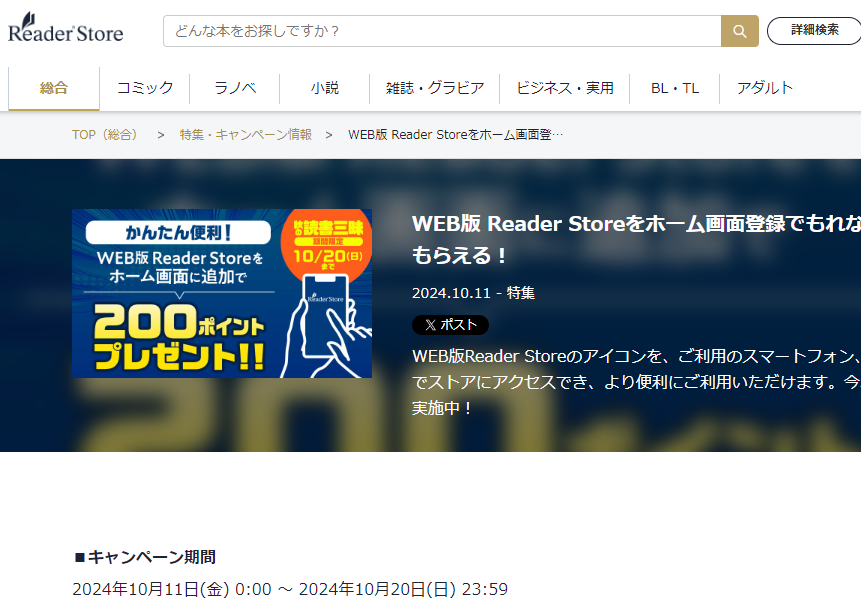Screen dimensions: 861x615
Task: Click the current page breadcrumb text
Action: point(456,135)
